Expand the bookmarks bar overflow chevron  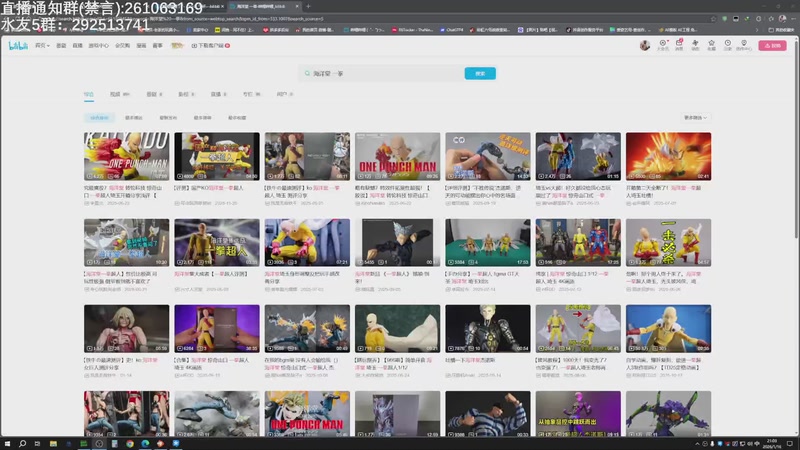[x=757, y=30]
